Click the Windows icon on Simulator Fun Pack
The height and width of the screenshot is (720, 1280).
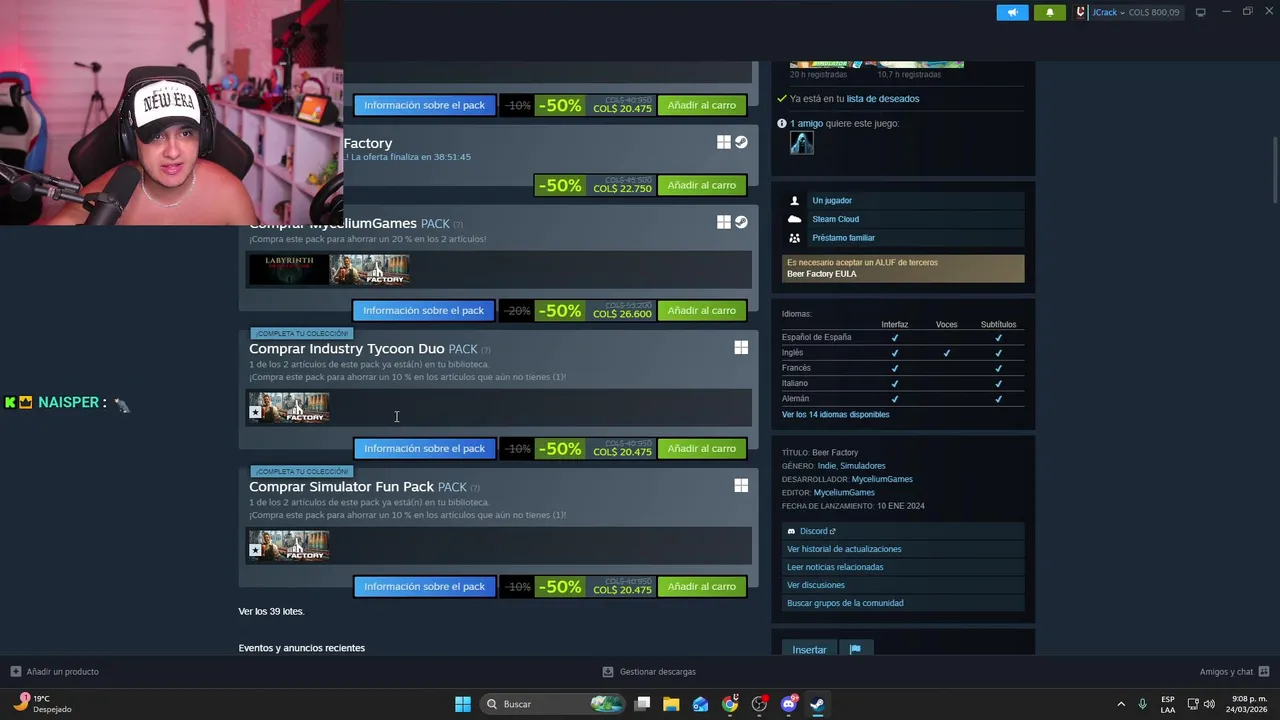741,485
